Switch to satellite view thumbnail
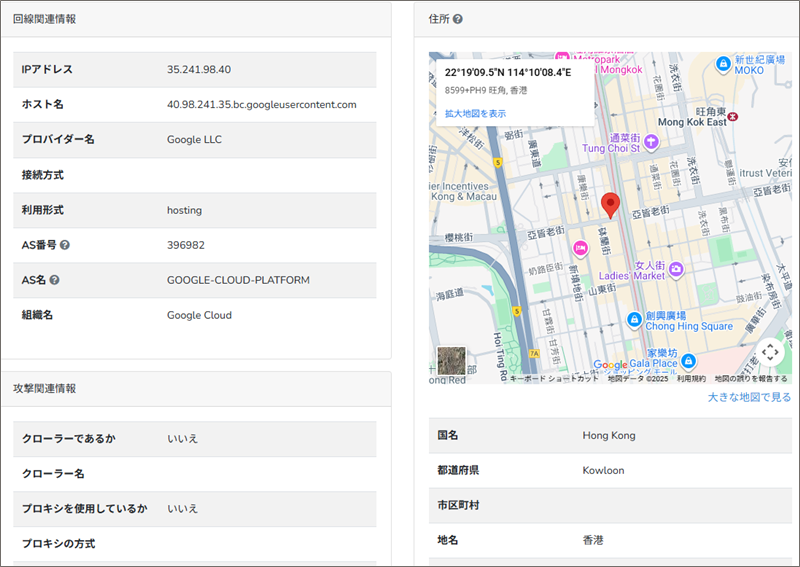 point(452,360)
